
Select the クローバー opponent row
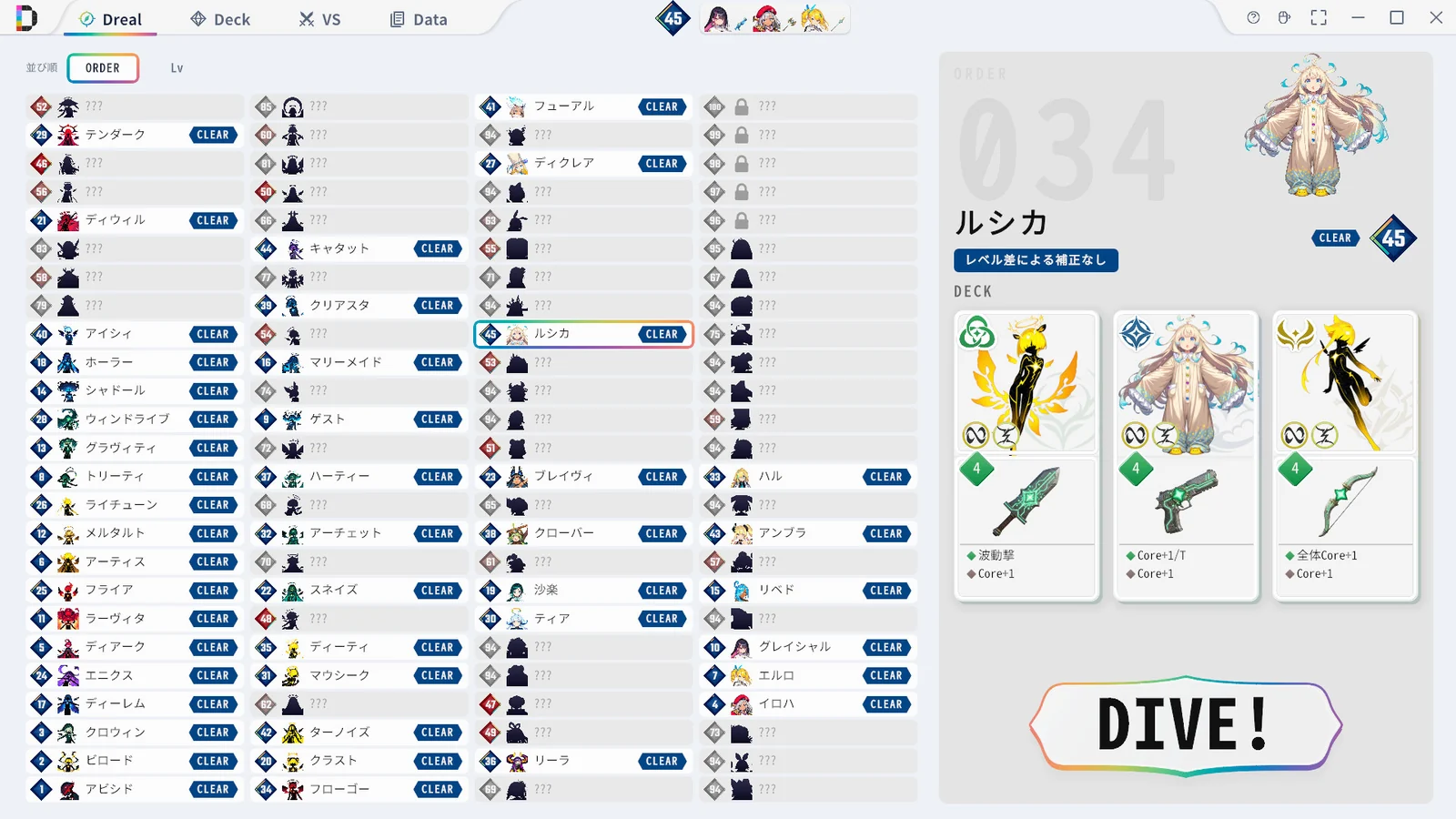click(x=584, y=533)
